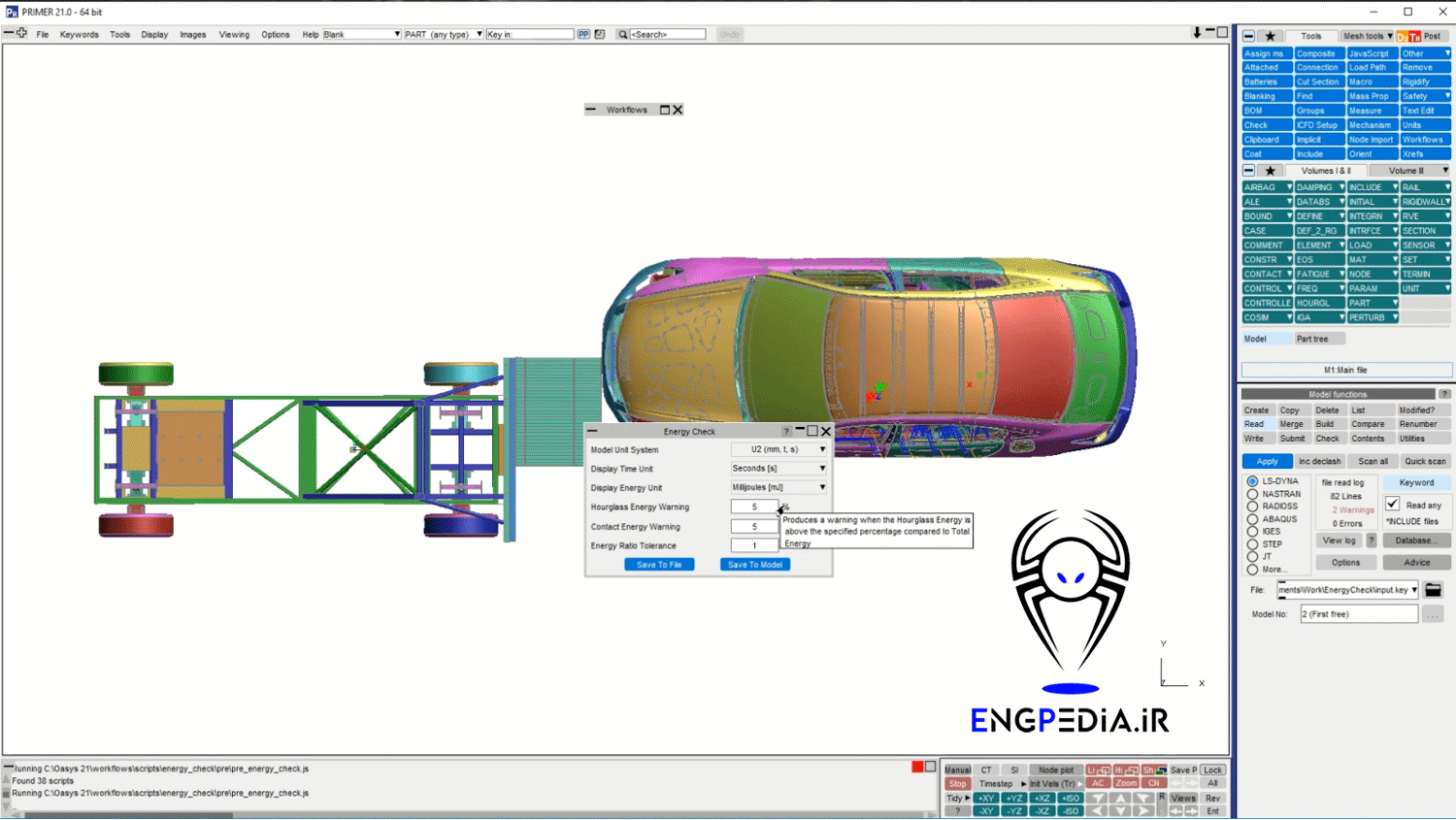Set view to -YZ
The width and height of the screenshot is (1456, 820).
[1013, 811]
